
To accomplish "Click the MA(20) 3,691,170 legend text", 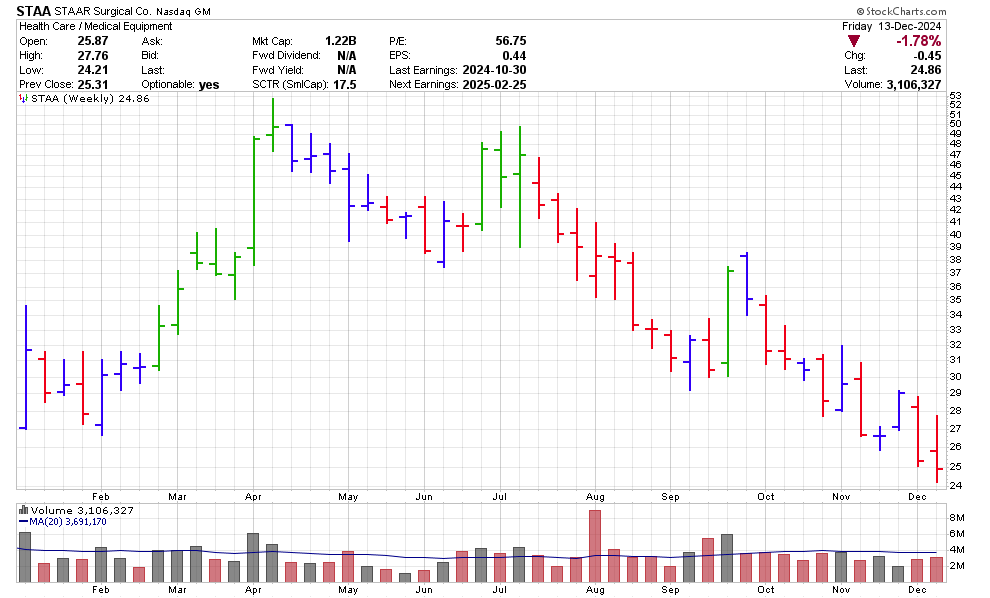I will click(x=68, y=522).
